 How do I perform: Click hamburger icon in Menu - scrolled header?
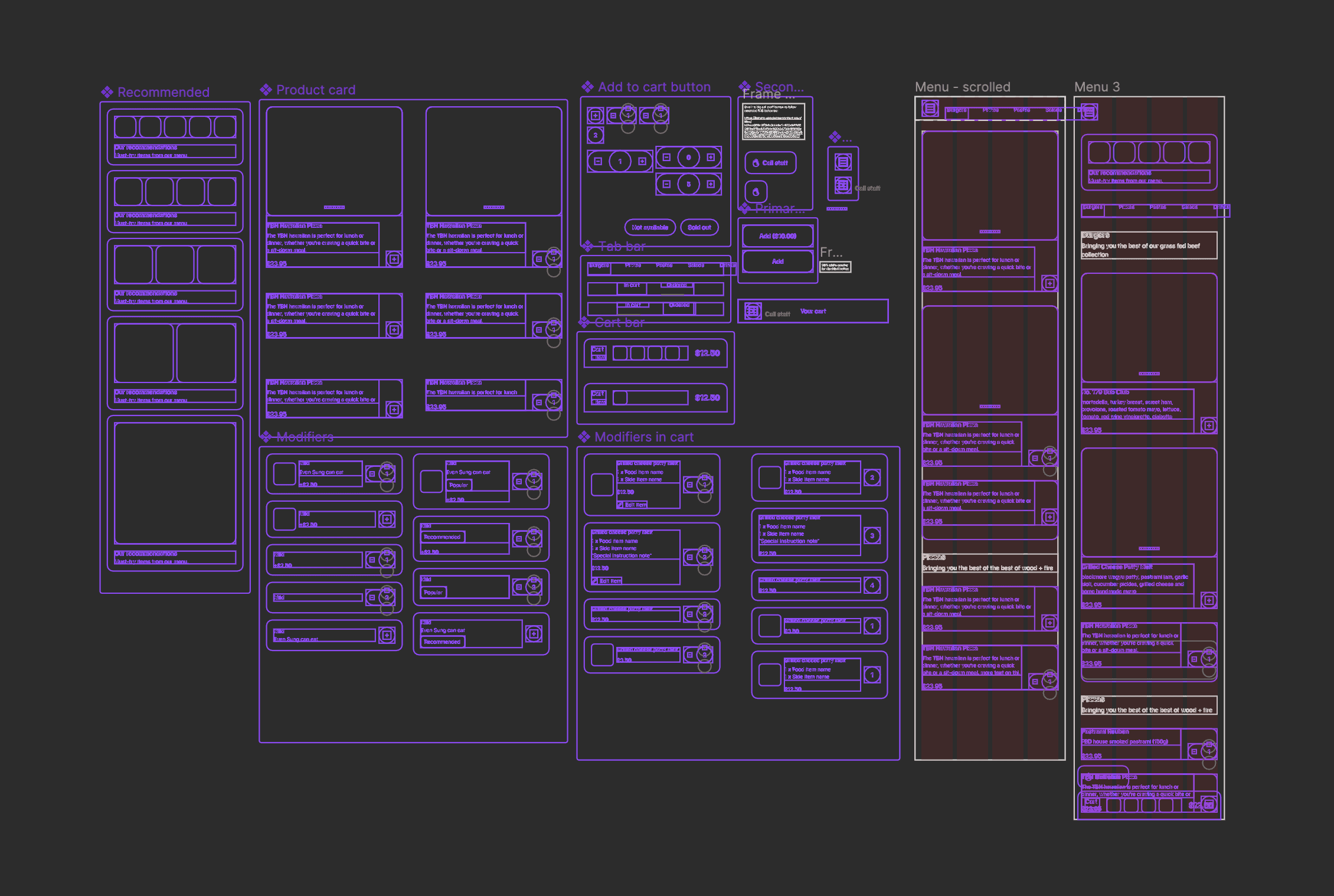pyautogui.click(x=930, y=108)
